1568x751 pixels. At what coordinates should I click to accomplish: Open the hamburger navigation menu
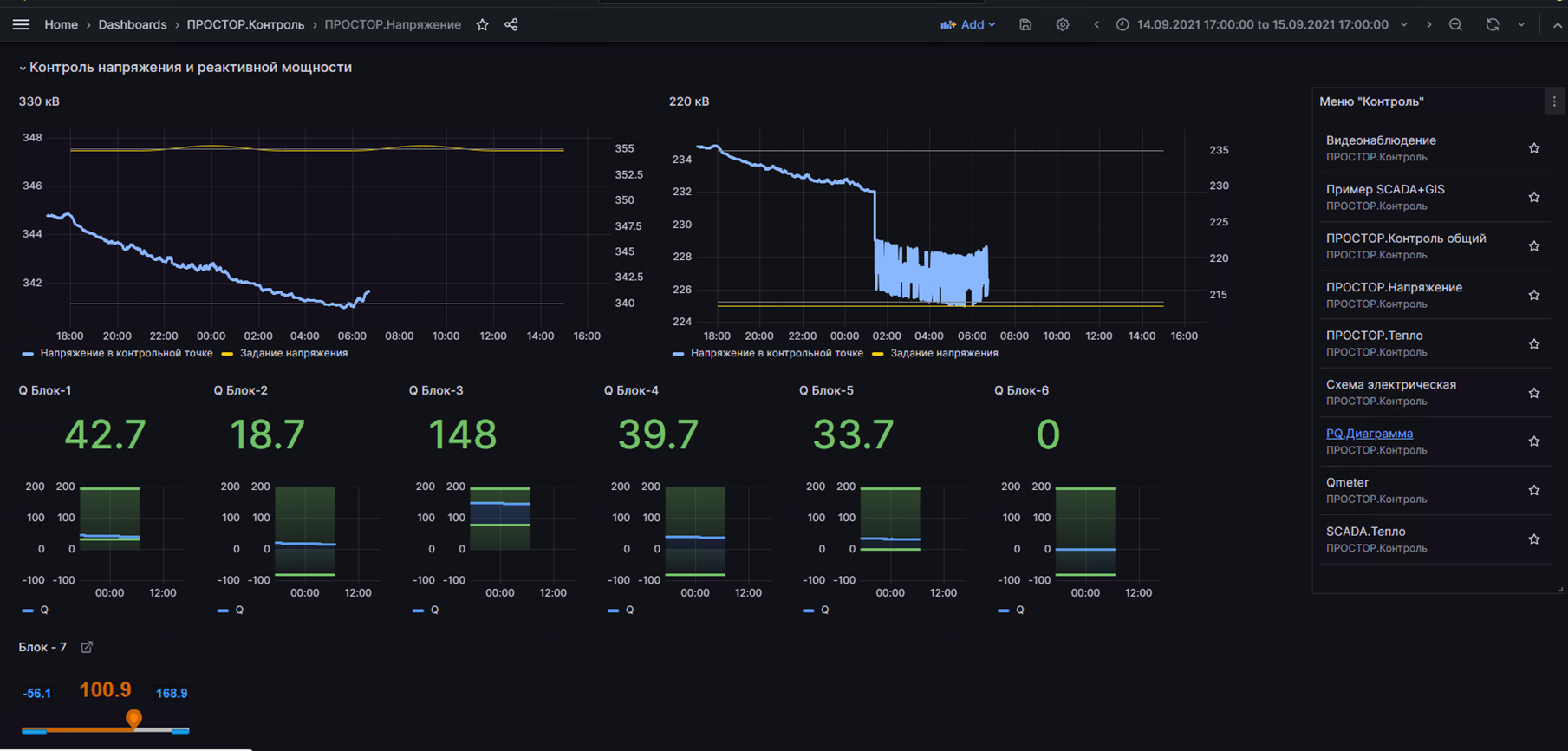[x=21, y=25]
